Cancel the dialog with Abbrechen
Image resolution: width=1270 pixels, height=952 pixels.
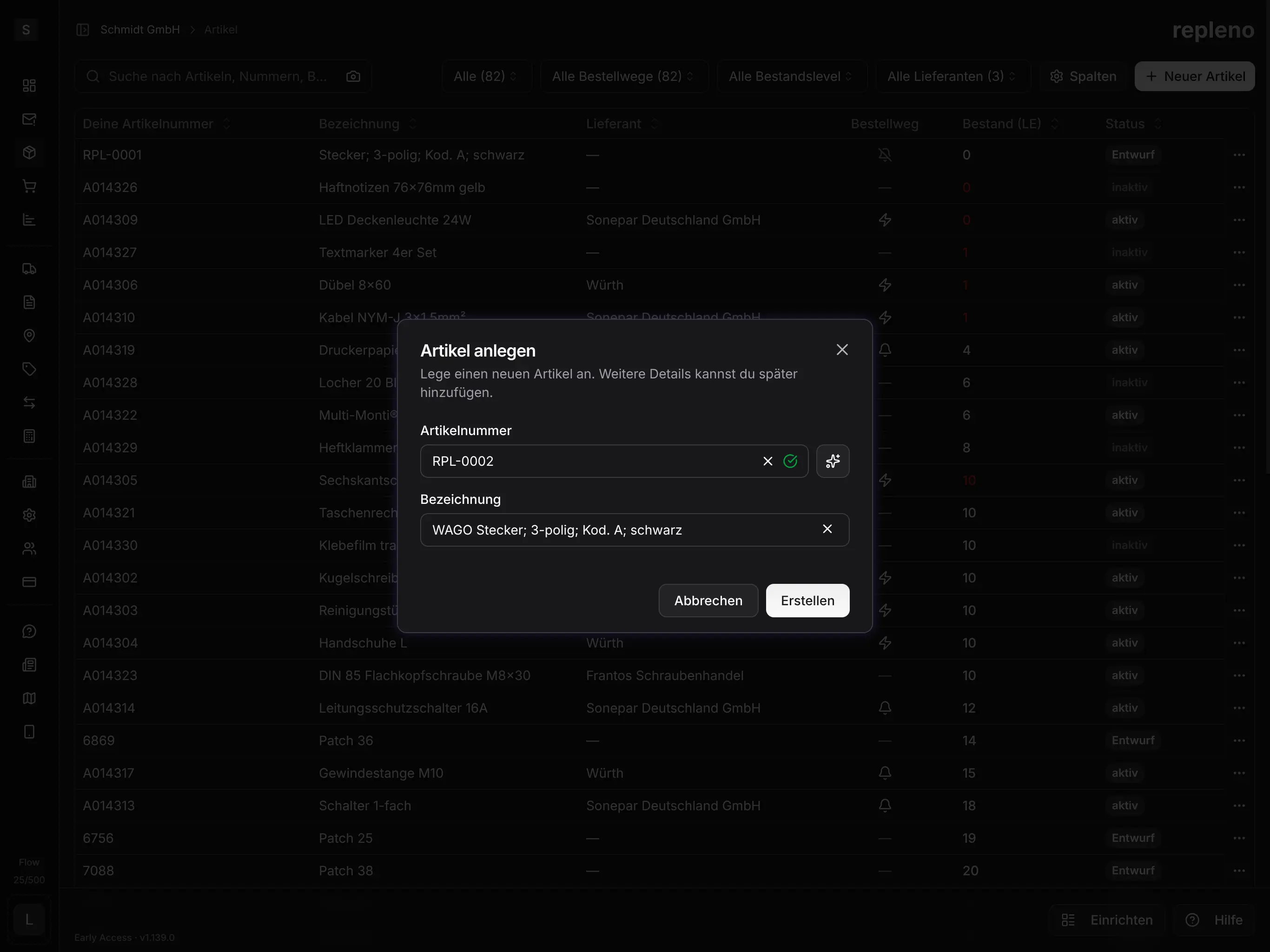click(x=708, y=600)
